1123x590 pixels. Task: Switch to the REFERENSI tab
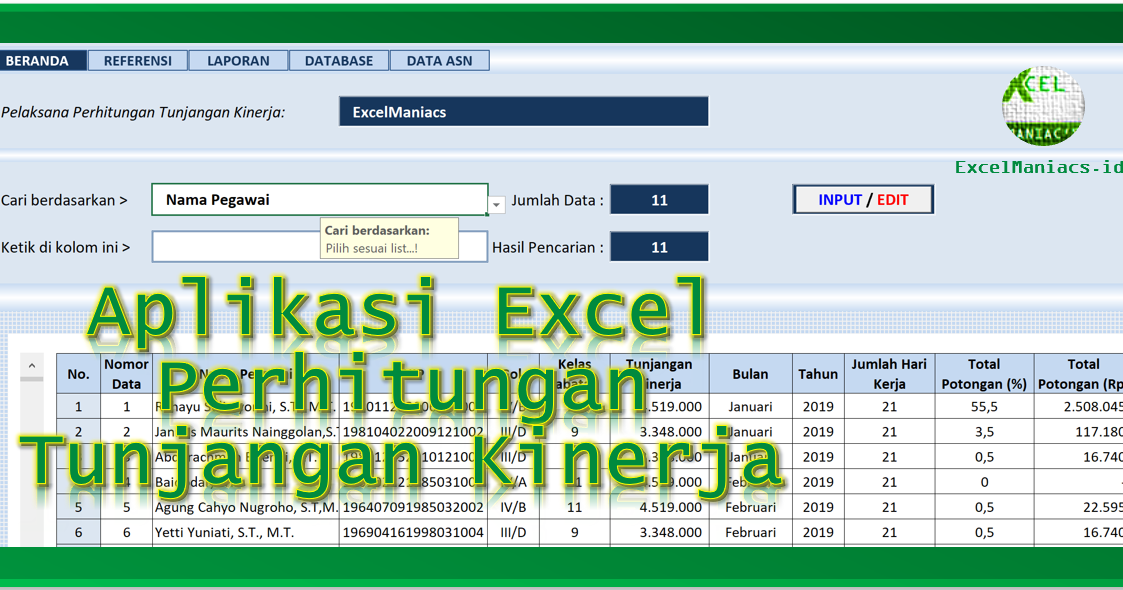[137, 60]
